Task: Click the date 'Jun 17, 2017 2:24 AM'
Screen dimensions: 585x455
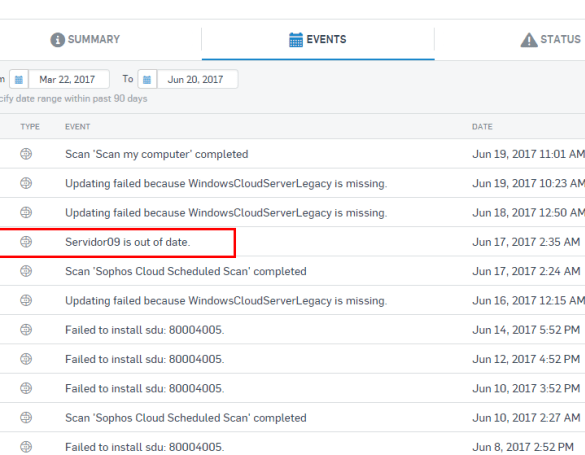Action: click(x=526, y=271)
